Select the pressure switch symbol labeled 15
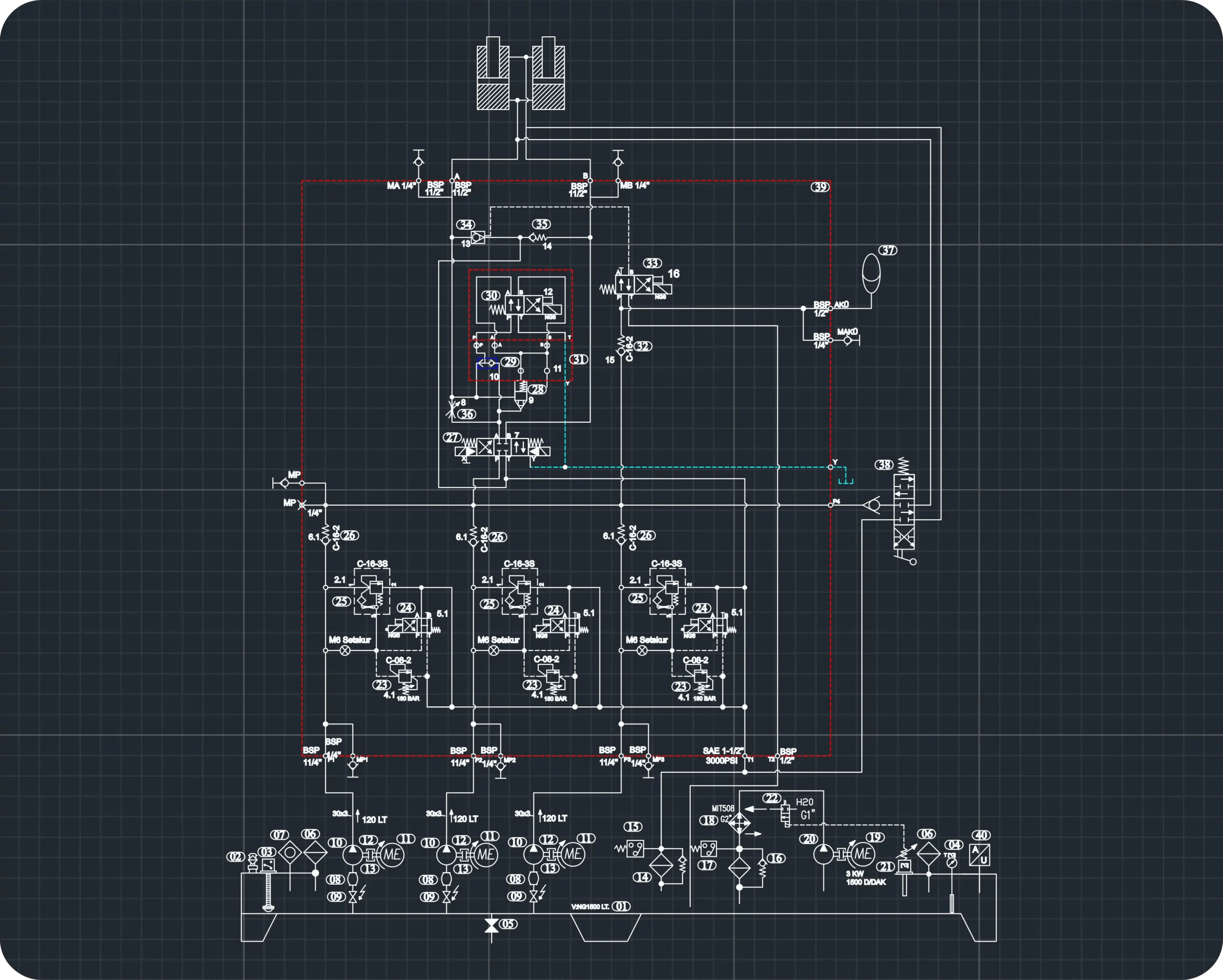Viewport: 1223px width, 980px height. tap(635, 849)
